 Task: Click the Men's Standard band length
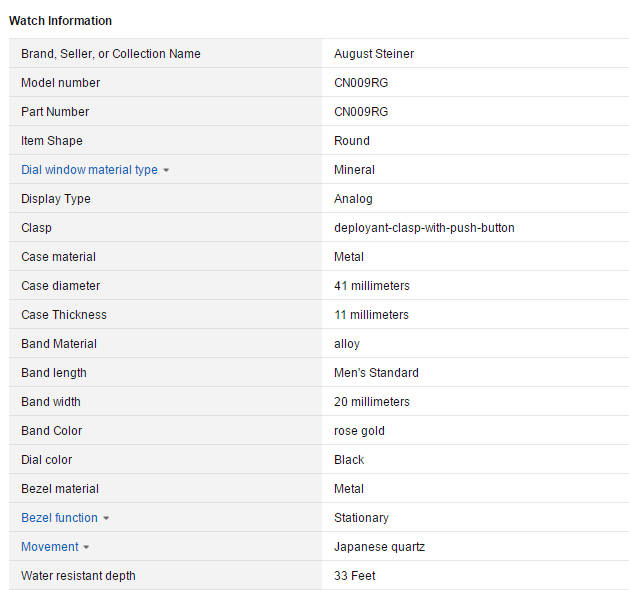(376, 373)
